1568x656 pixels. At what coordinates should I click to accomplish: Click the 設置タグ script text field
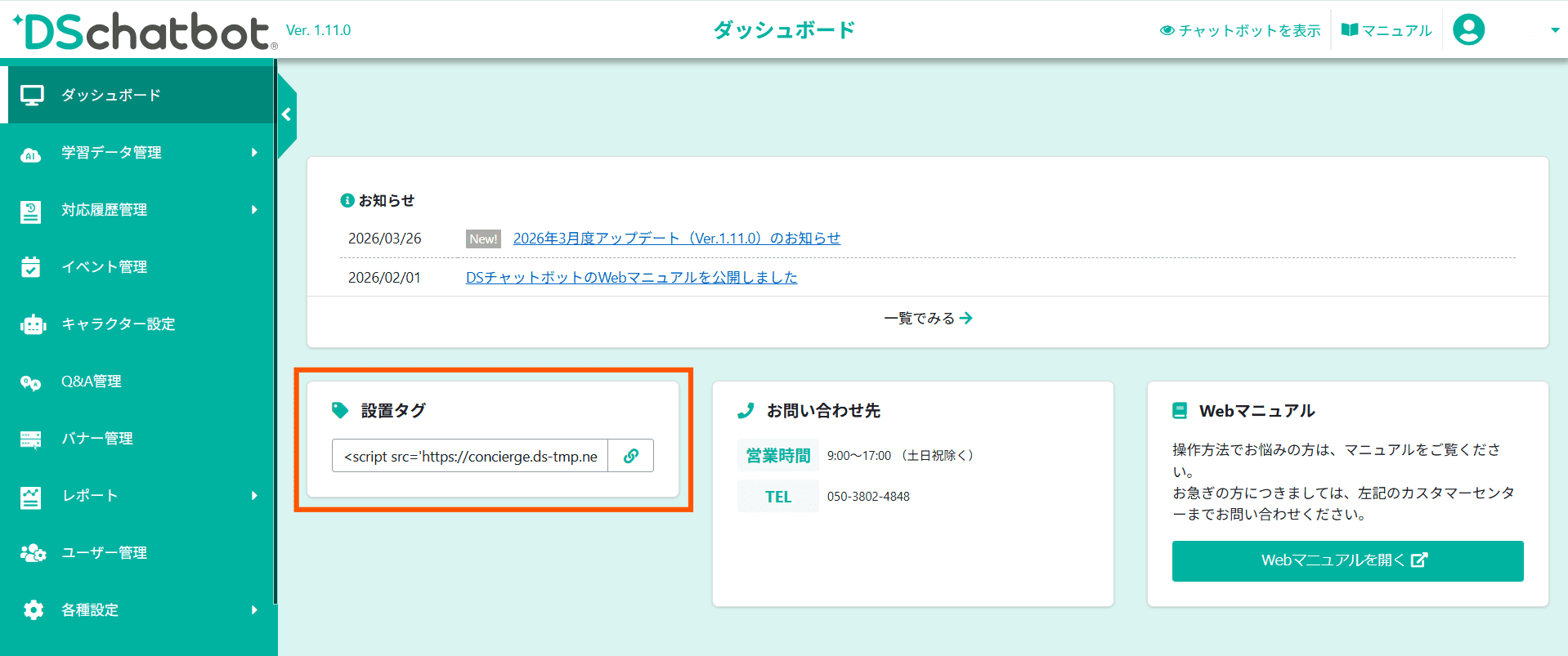pos(470,456)
